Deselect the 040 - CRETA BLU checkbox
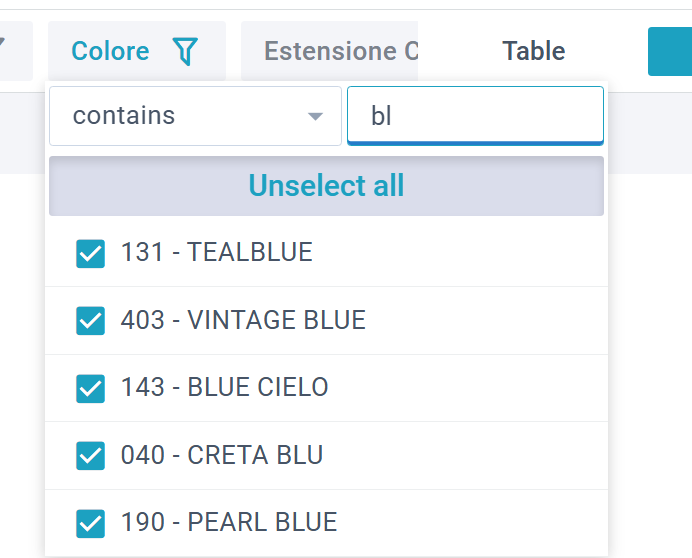Screen dimensions: 692x558 91,456
